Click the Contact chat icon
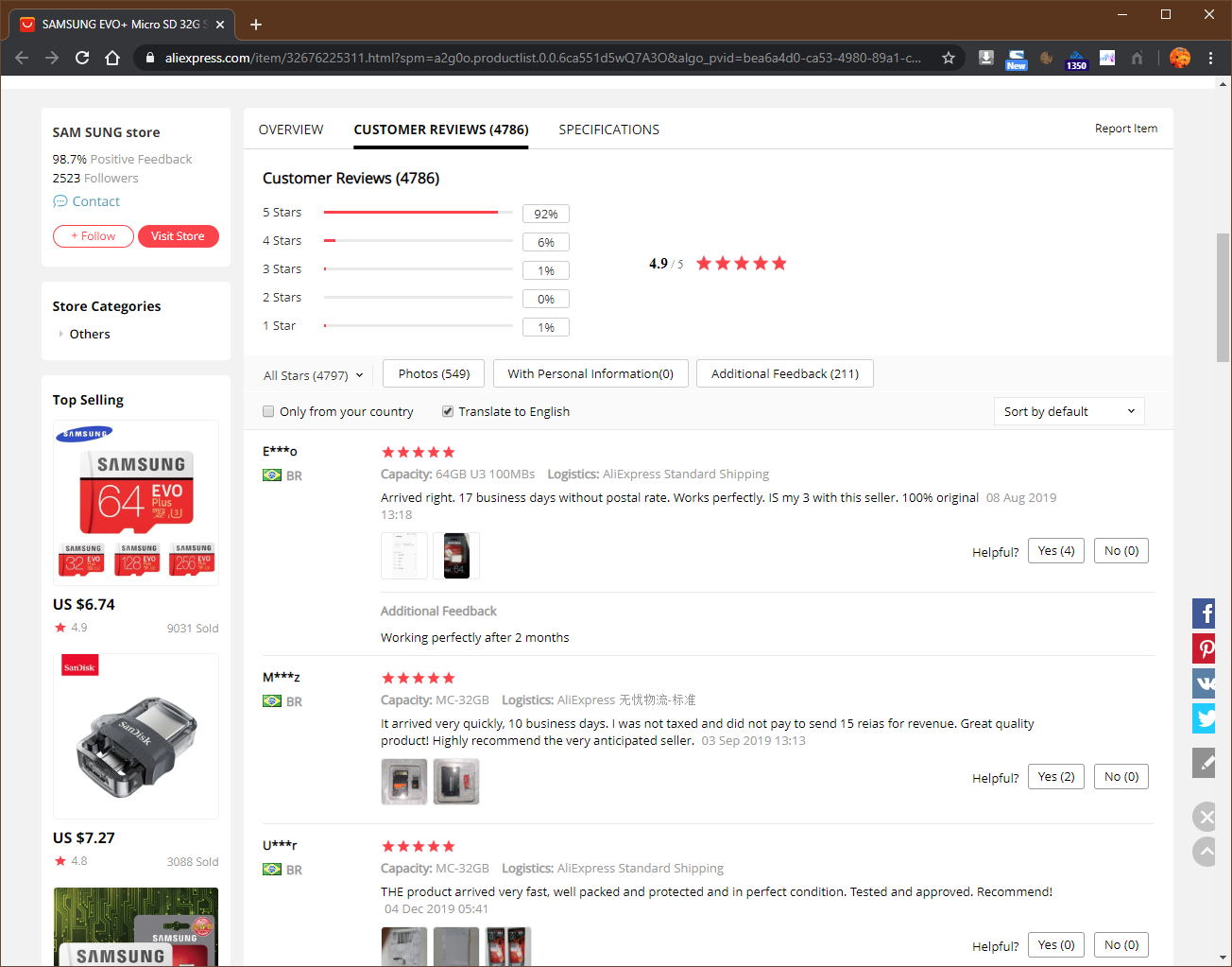The image size is (1232, 967). (x=60, y=201)
